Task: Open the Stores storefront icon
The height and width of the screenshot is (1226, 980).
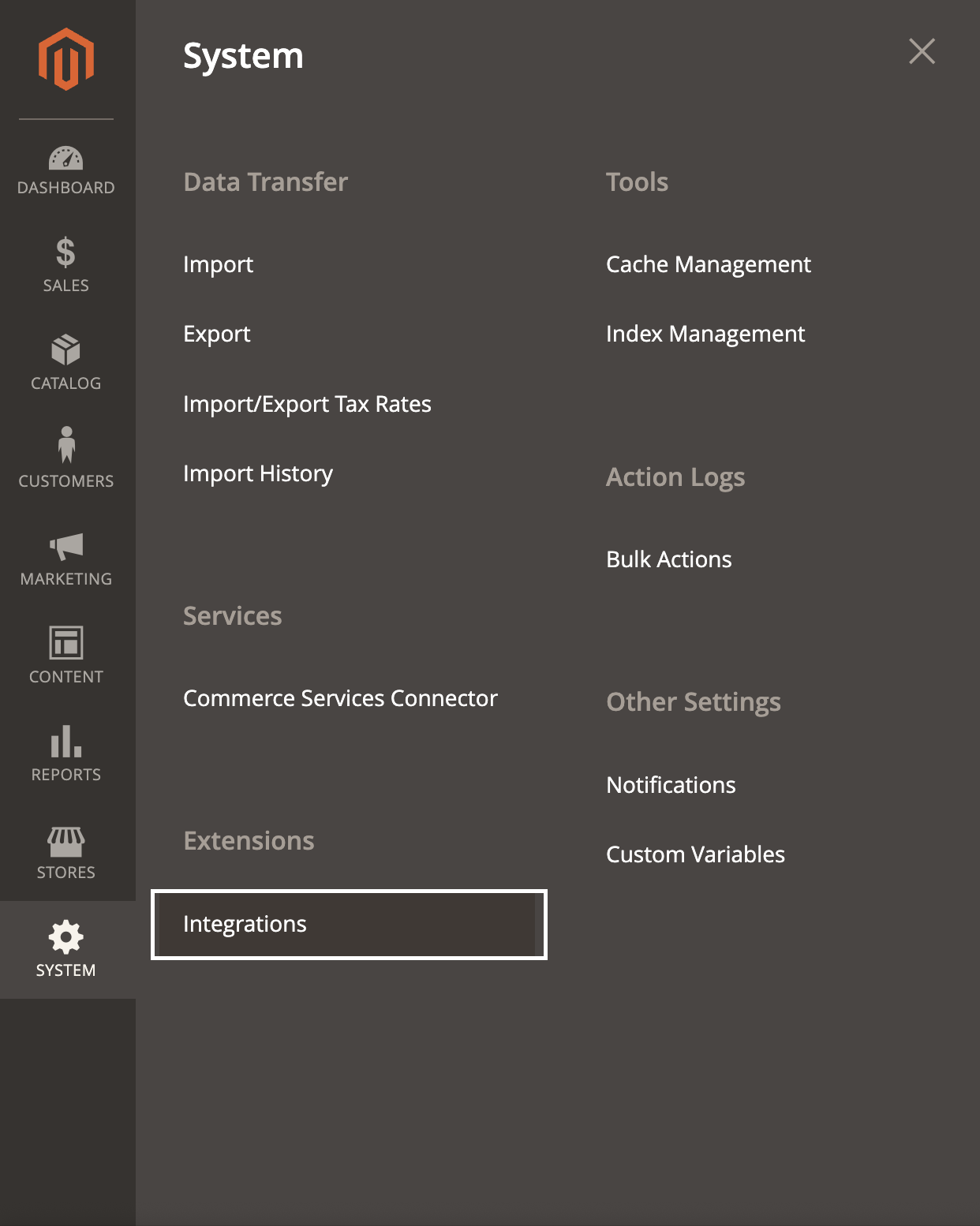Action: [x=66, y=841]
